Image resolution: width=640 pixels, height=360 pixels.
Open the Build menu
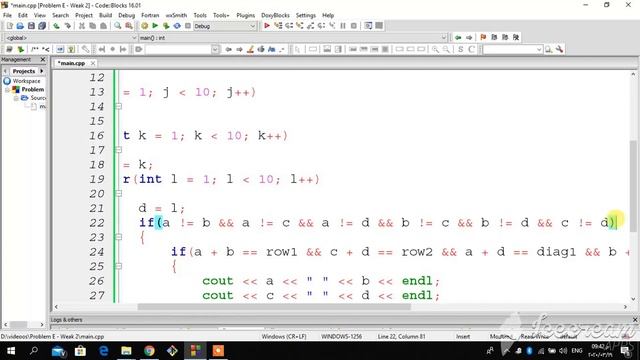105,15
